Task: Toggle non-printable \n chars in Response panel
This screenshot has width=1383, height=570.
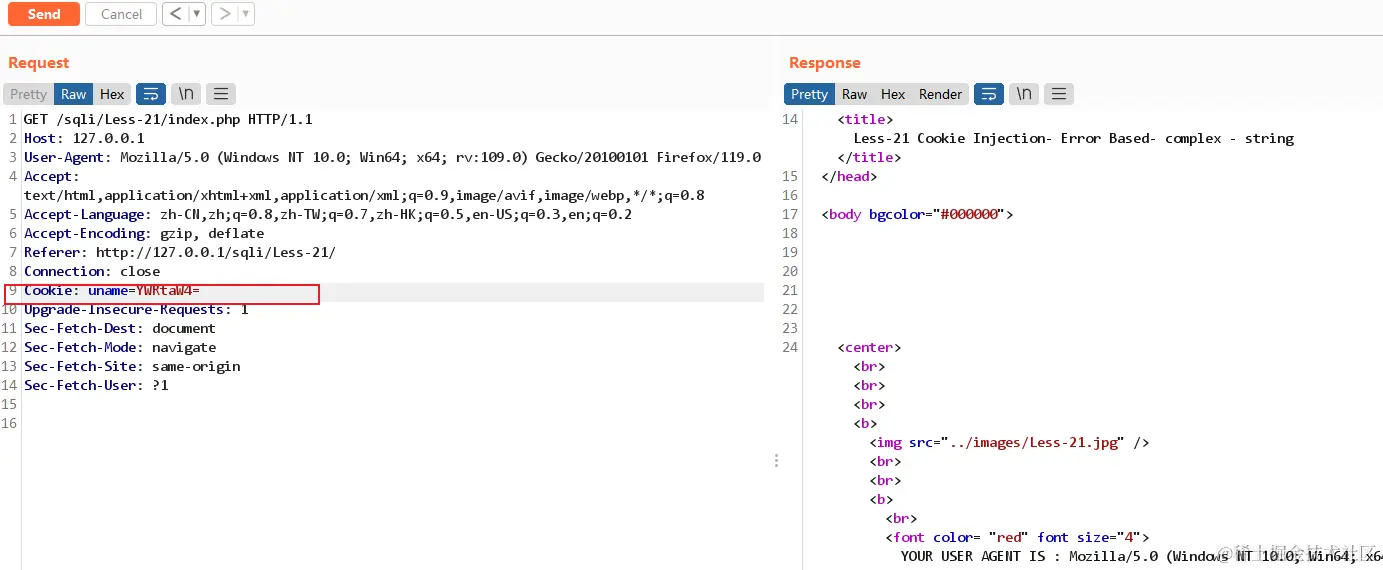Action: tap(1024, 94)
